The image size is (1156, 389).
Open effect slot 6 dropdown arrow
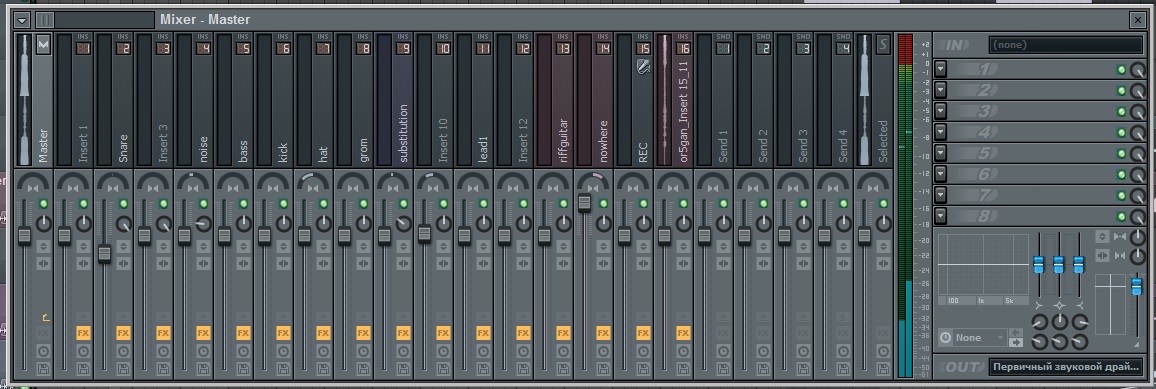(940, 174)
